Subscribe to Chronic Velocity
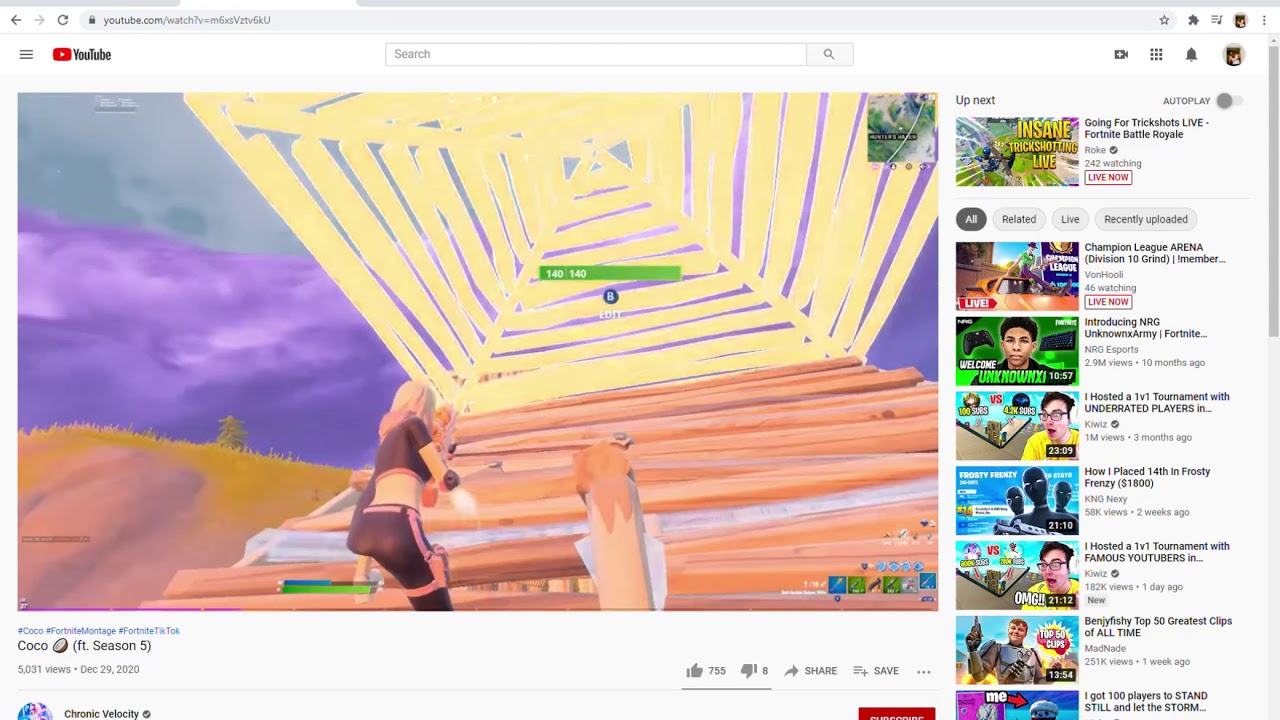Viewport: 1280px width, 720px height. (x=897, y=714)
